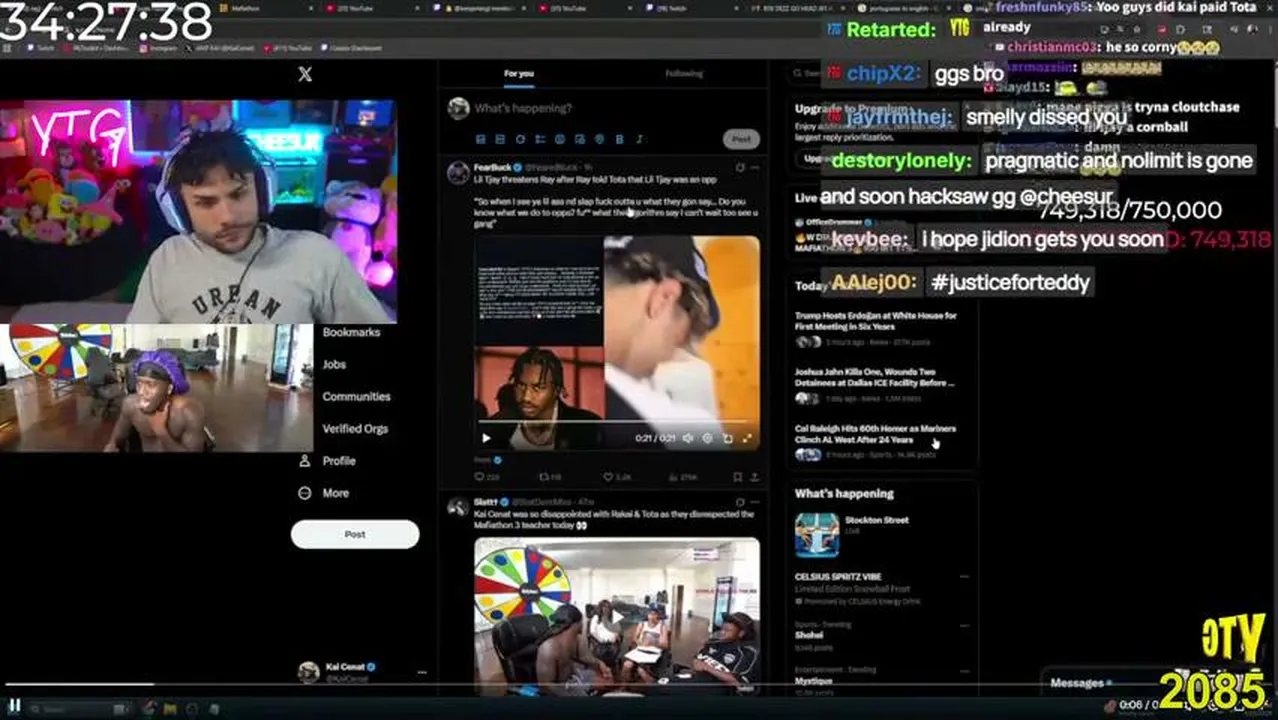Viewport: 1278px width, 720px height.
Task: Reply to the FearBuck post
Action: [x=485, y=477]
